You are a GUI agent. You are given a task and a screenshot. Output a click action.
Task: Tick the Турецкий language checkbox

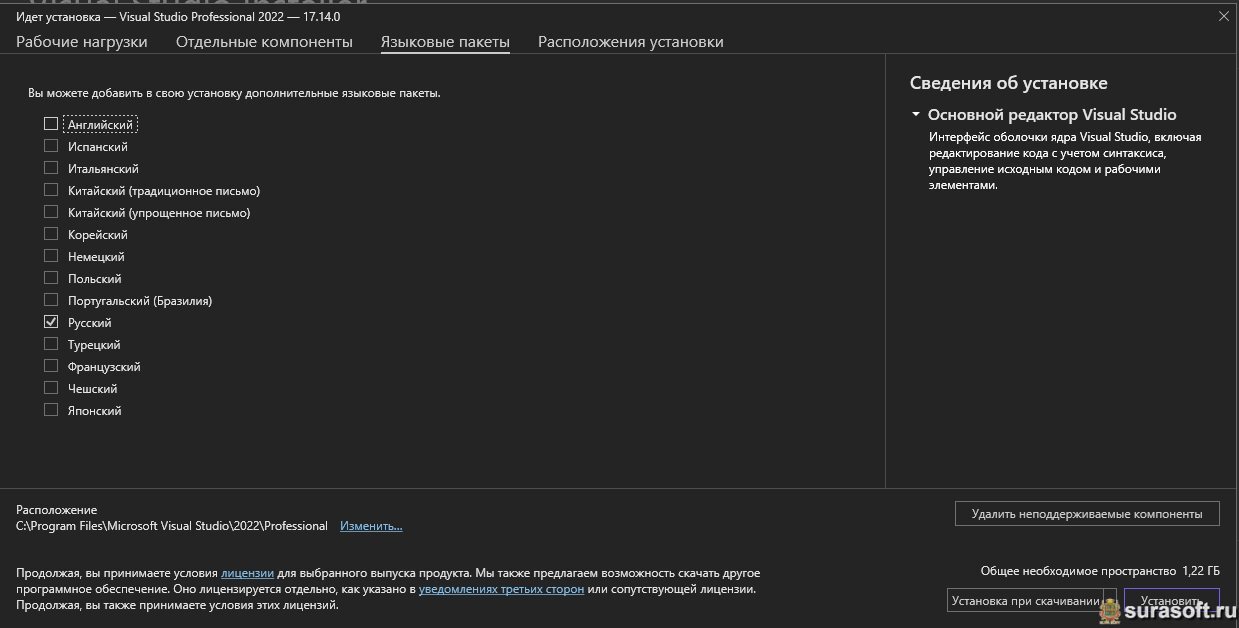(51, 344)
